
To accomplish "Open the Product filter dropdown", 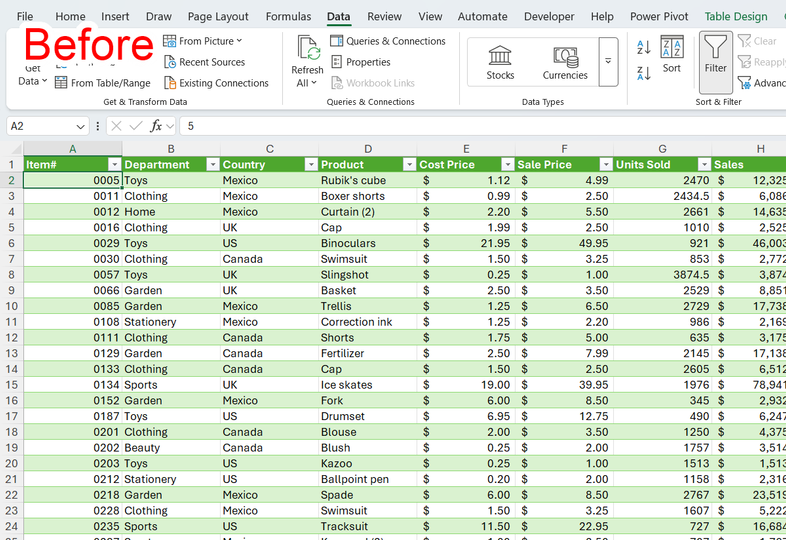I will pyautogui.click(x=410, y=164).
